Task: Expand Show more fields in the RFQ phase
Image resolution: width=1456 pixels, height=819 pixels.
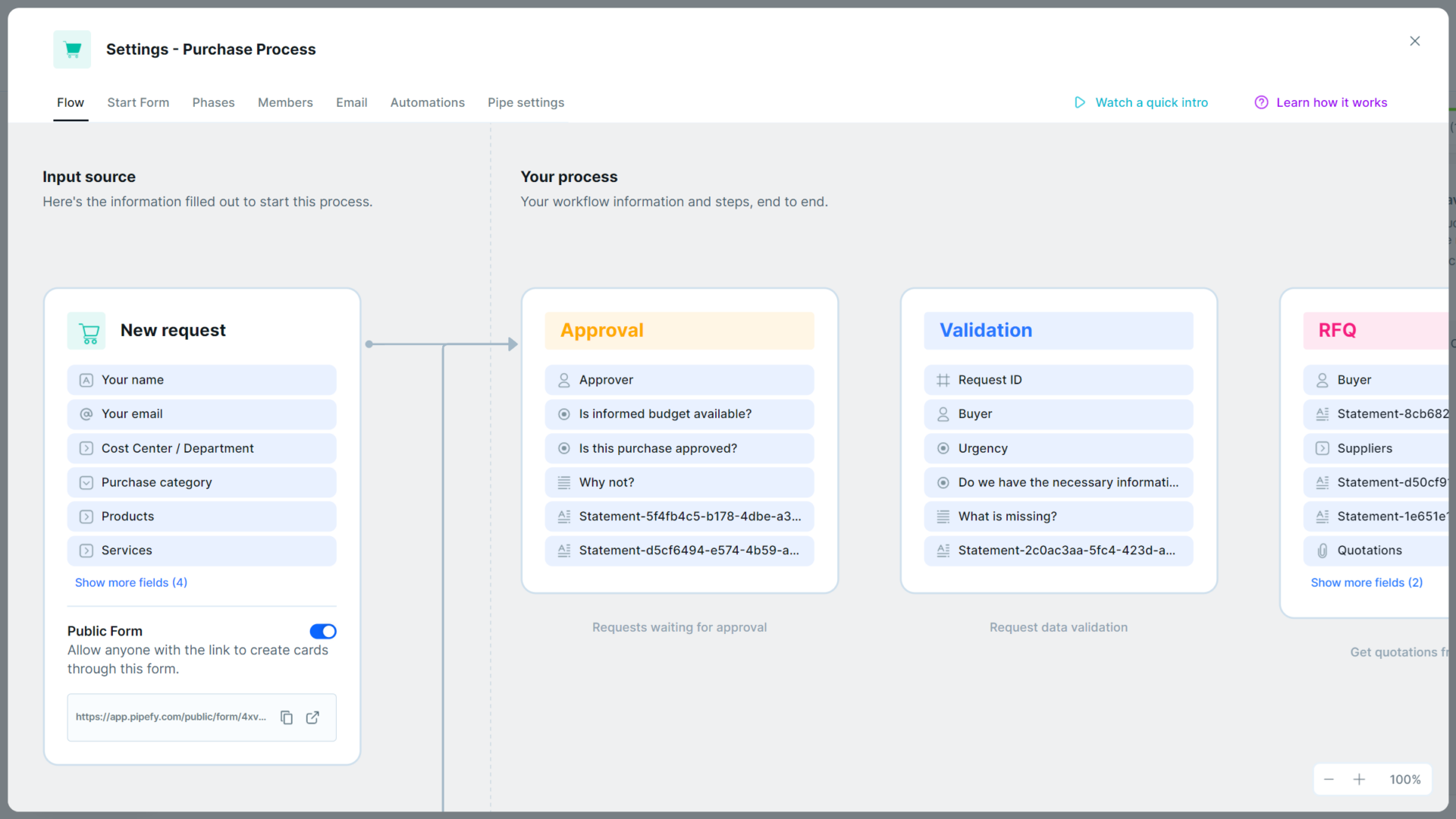Action: pyautogui.click(x=1367, y=582)
